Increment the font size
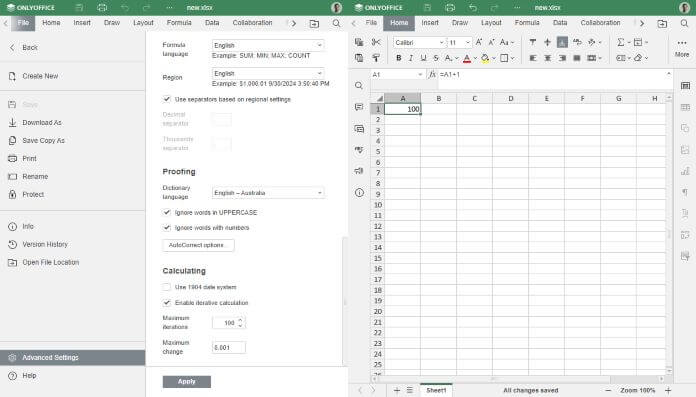 pyautogui.click(x=479, y=42)
